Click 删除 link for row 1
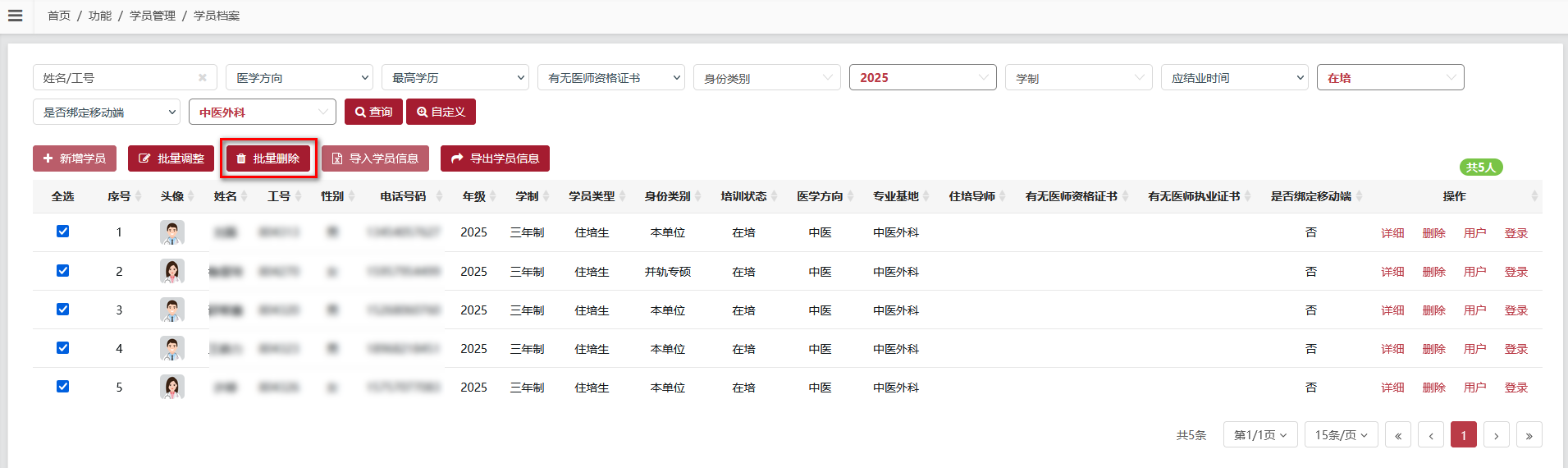This screenshot has width=1568, height=468. [1433, 233]
